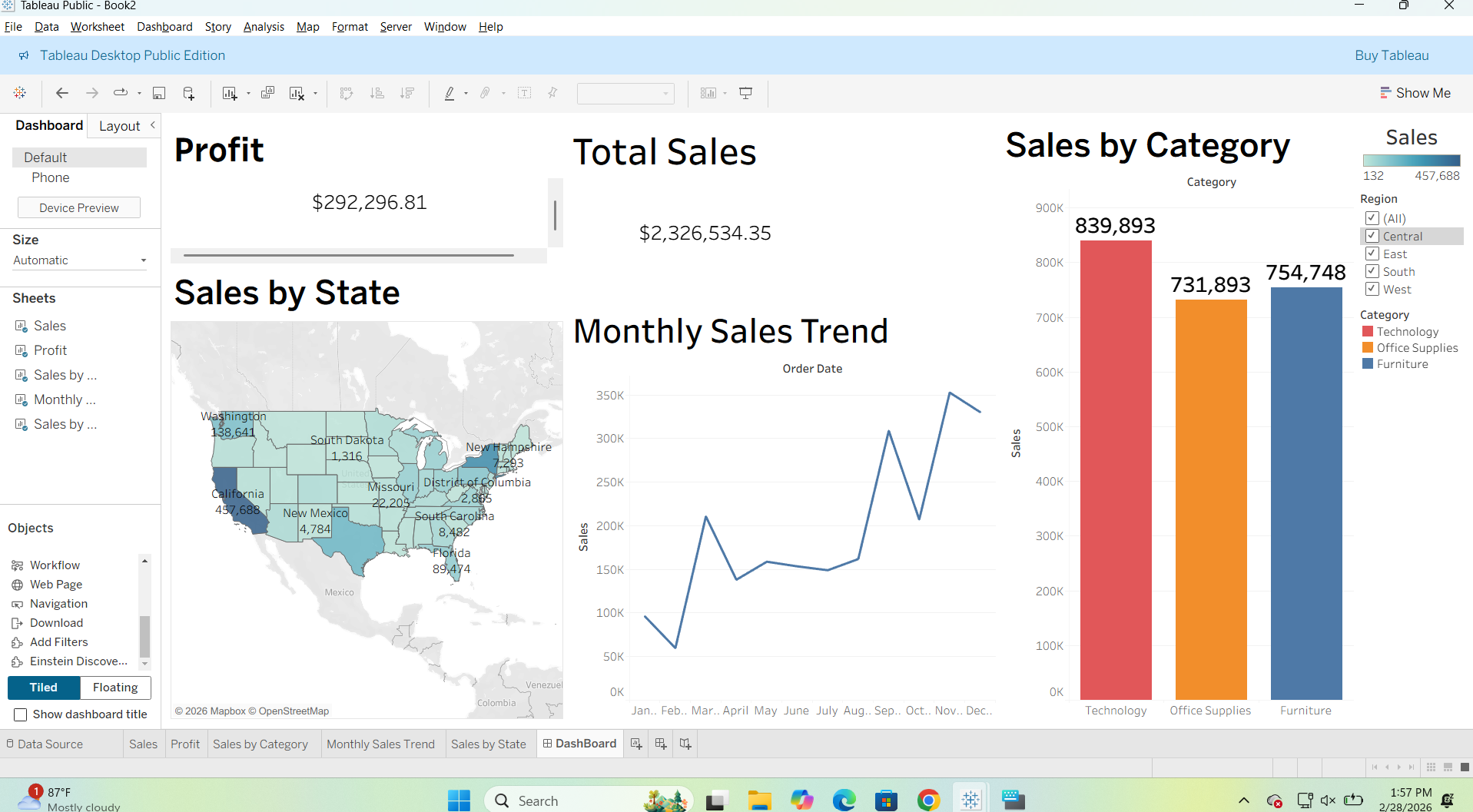The height and width of the screenshot is (812, 1473).
Task: Uncheck the Central region filter
Action: coord(1372,236)
